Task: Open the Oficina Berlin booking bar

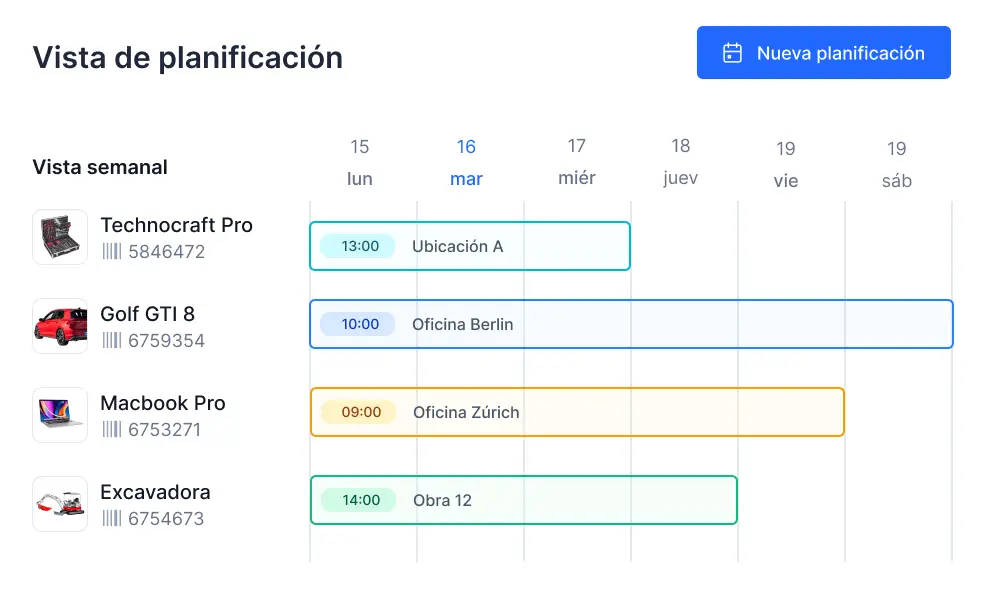Action: point(631,324)
